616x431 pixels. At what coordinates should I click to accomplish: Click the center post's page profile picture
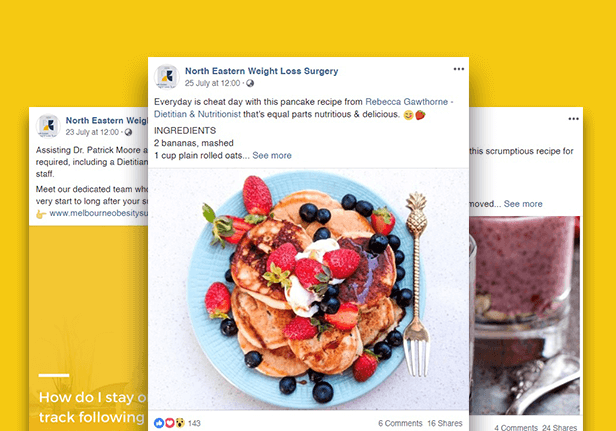(167, 76)
